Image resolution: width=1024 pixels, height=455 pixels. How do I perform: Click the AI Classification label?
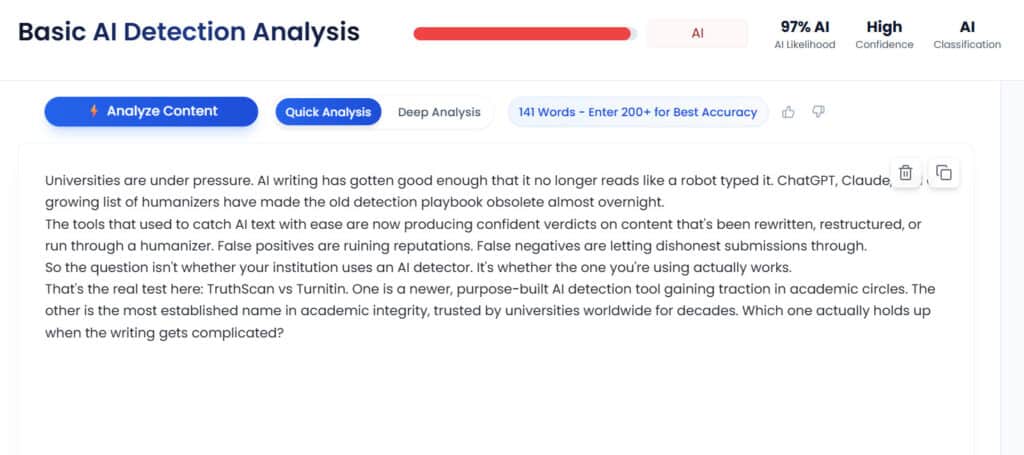967,33
